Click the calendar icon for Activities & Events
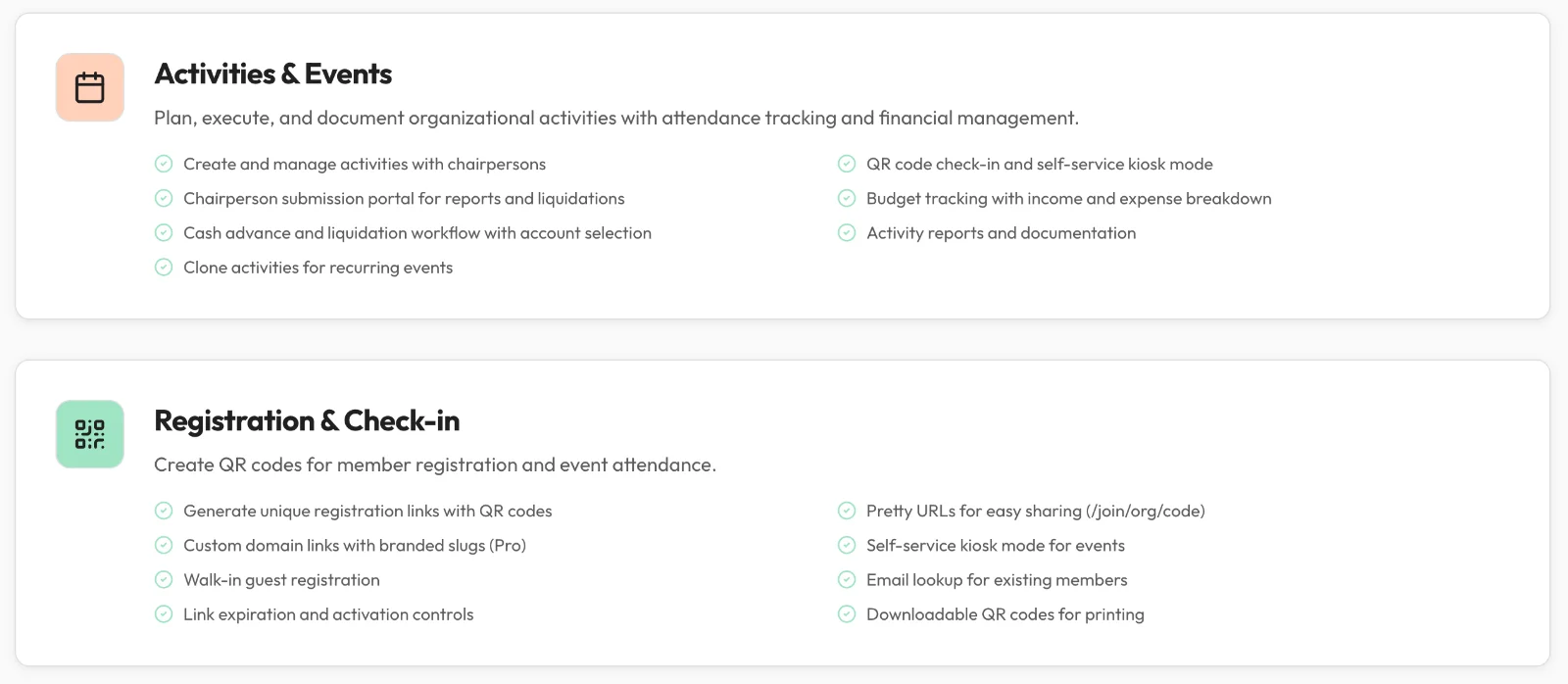The image size is (1568, 684). click(90, 87)
